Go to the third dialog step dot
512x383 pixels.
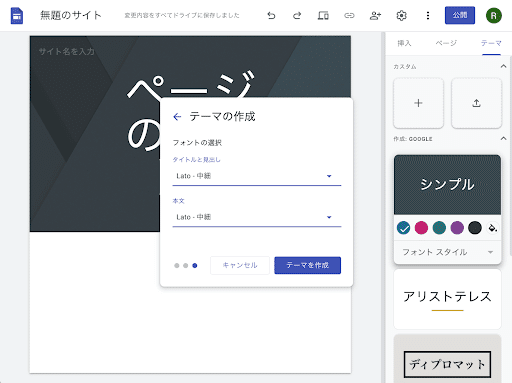[195, 266]
